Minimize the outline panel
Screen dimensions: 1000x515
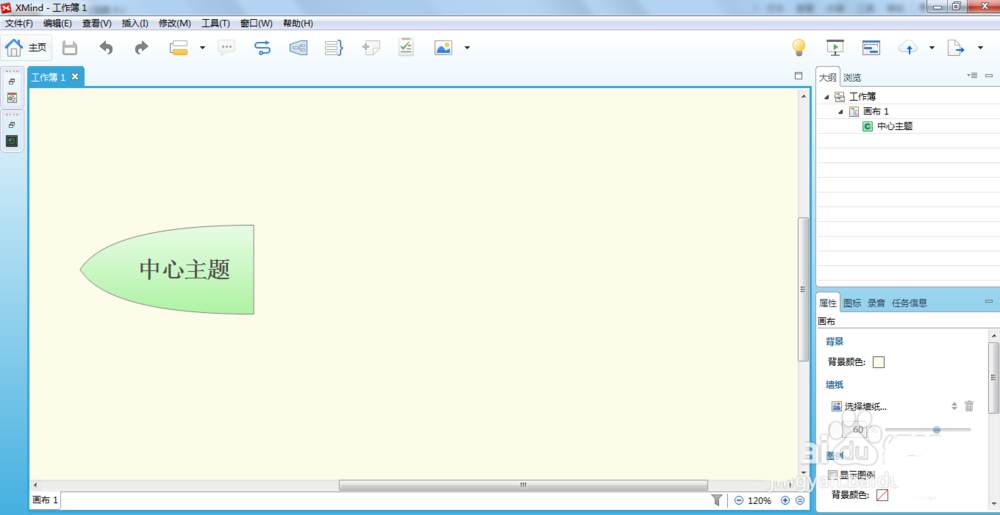click(x=989, y=75)
